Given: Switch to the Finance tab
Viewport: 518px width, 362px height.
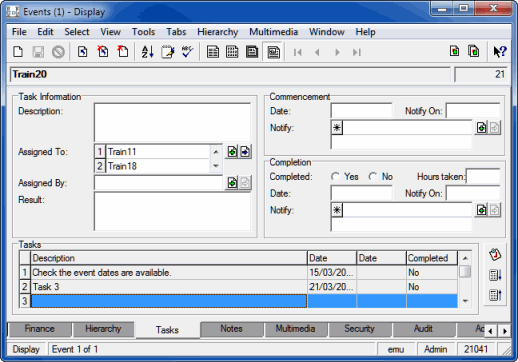Looking at the screenshot, I should [x=39, y=329].
